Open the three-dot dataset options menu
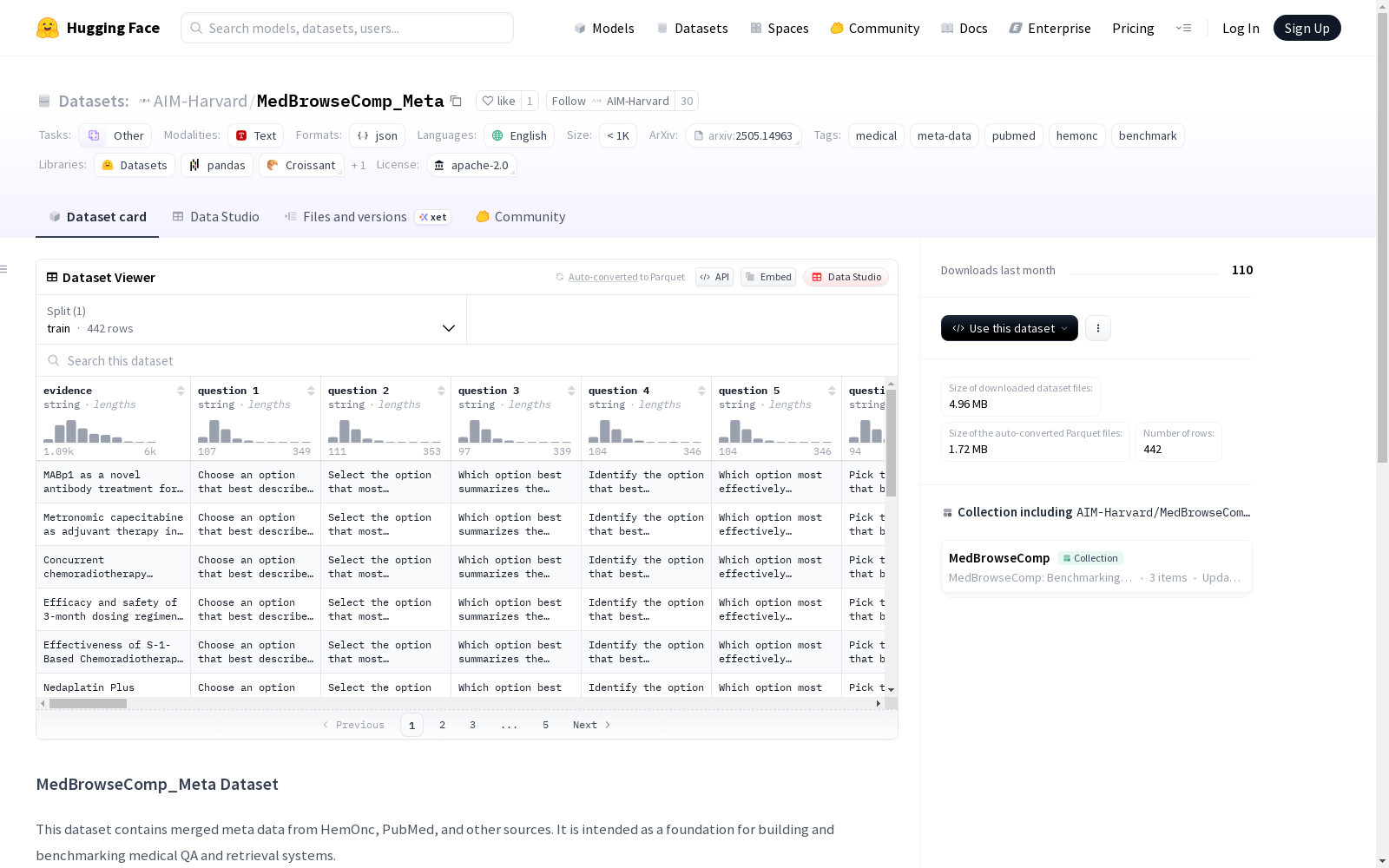 (x=1098, y=328)
